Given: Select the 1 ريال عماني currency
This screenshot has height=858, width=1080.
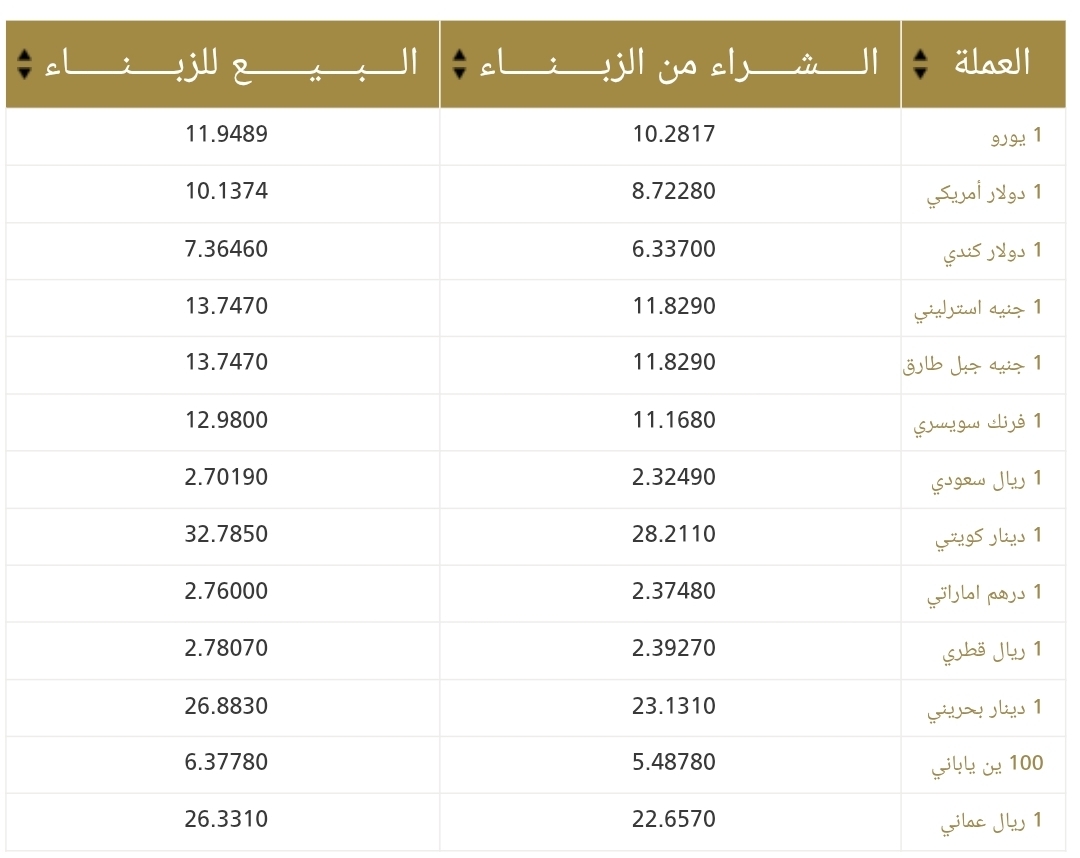Looking at the screenshot, I should click(x=991, y=822).
